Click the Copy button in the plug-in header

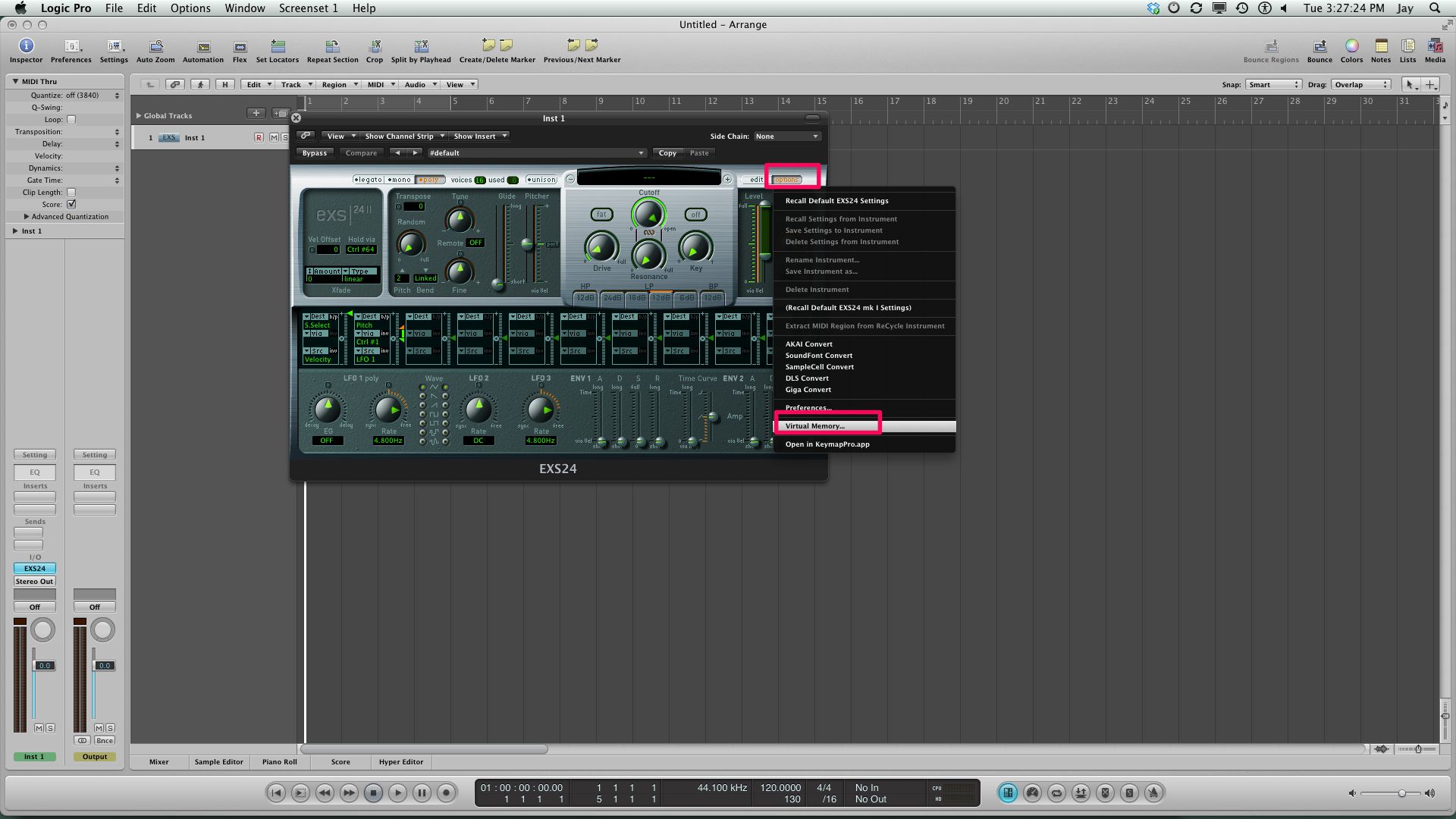(667, 153)
